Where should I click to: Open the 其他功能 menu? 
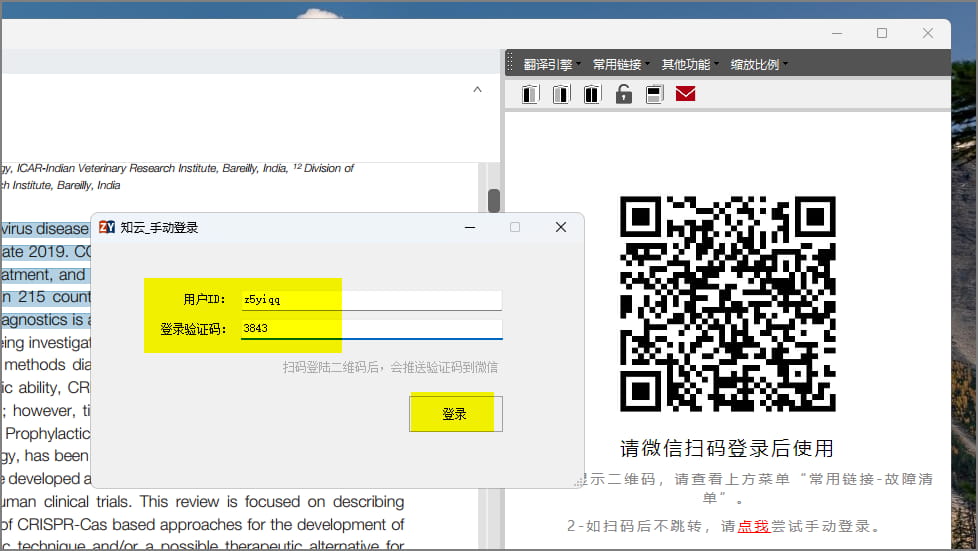tap(690, 64)
